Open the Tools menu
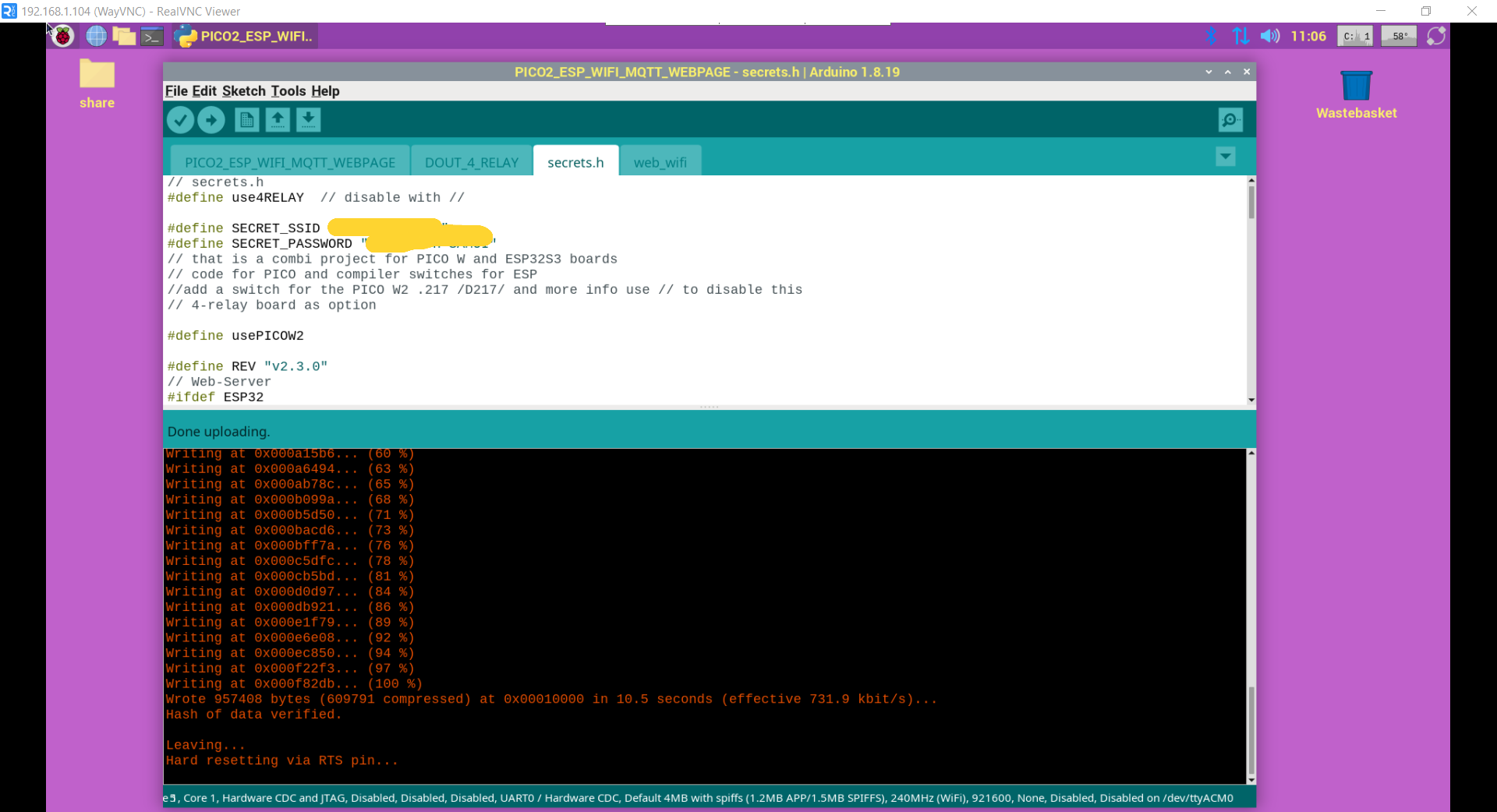The width and height of the screenshot is (1497, 812). tap(288, 91)
